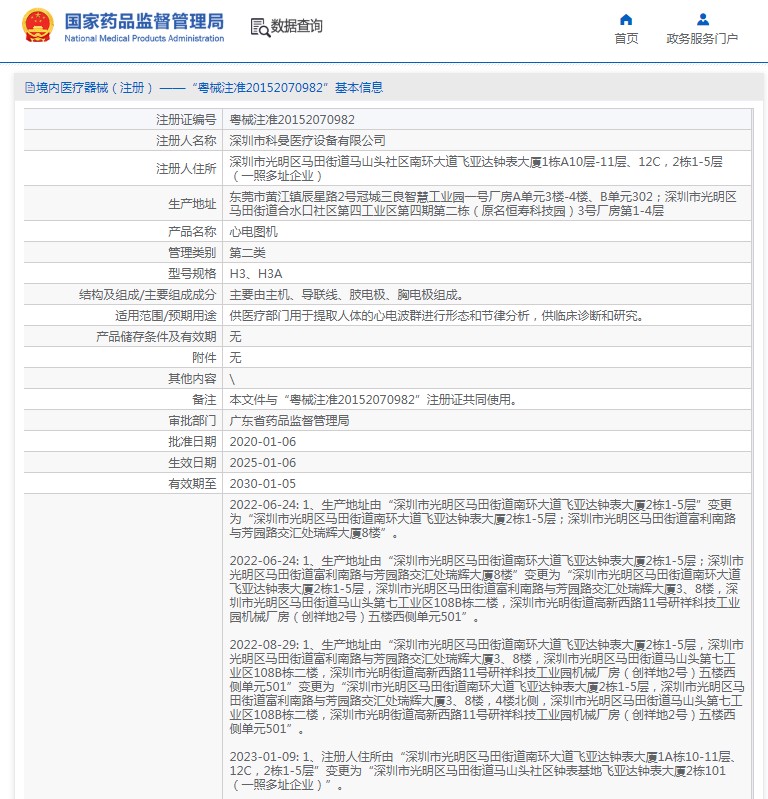
Task: Click the 批准日期 label
Action: [x=192, y=441]
